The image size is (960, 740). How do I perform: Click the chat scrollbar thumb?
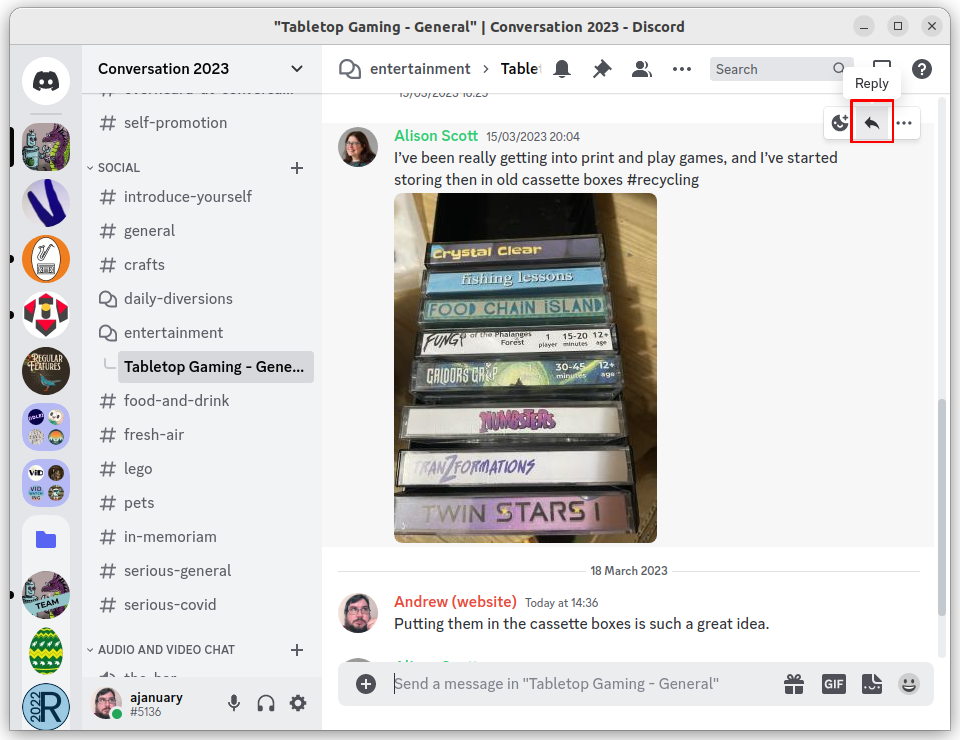(x=942, y=507)
